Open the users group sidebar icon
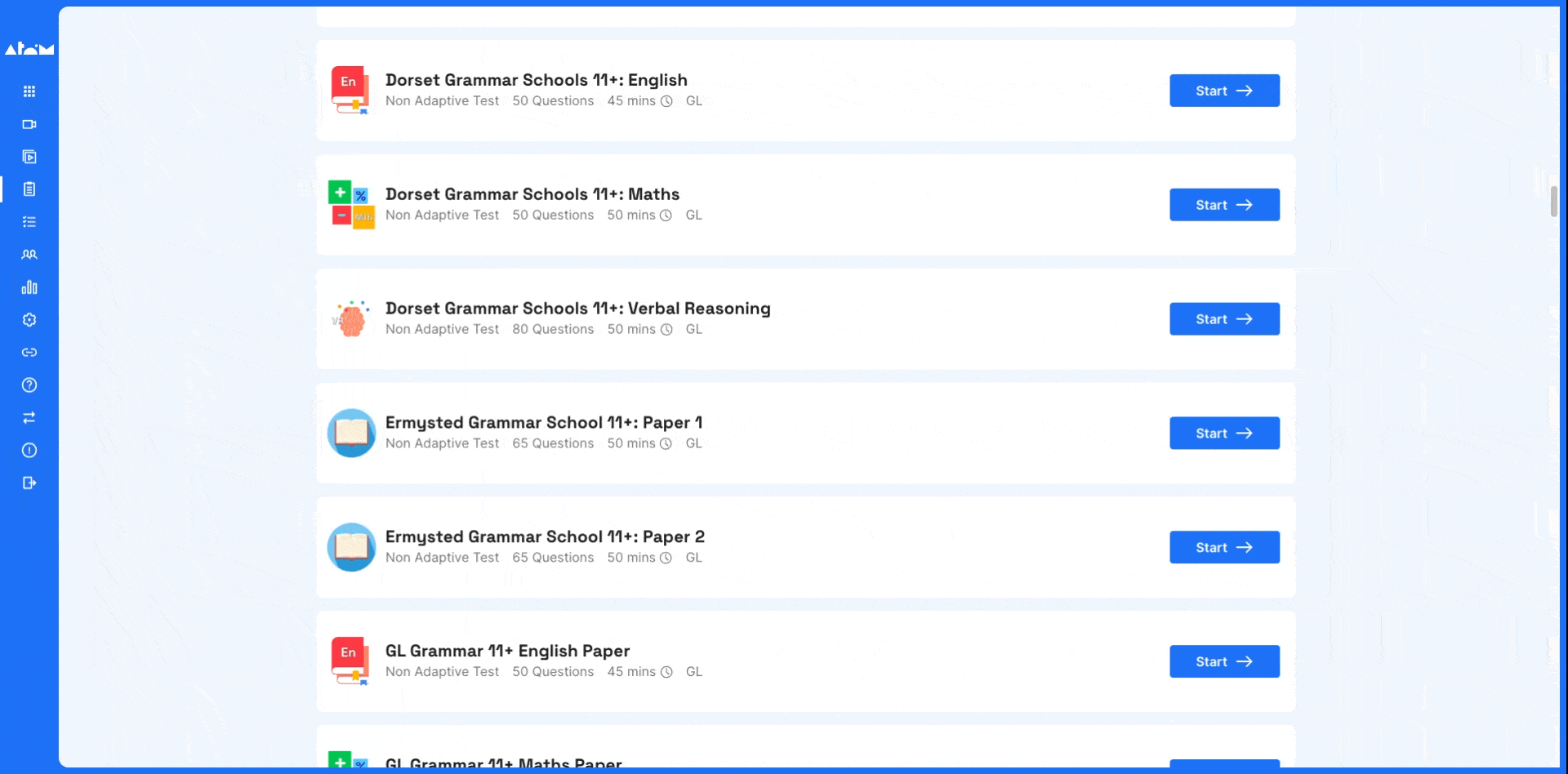 [x=29, y=255]
